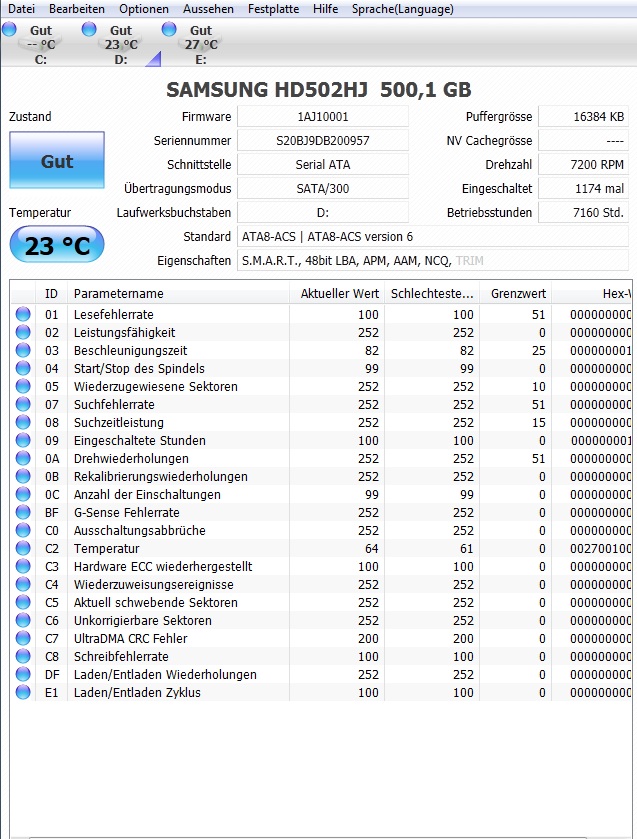The image size is (637, 839).
Task: Click the Grenzwert column header
Action: tap(515, 294)
